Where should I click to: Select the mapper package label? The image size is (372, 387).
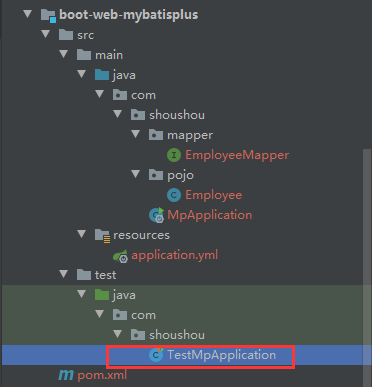pos(190,135)
